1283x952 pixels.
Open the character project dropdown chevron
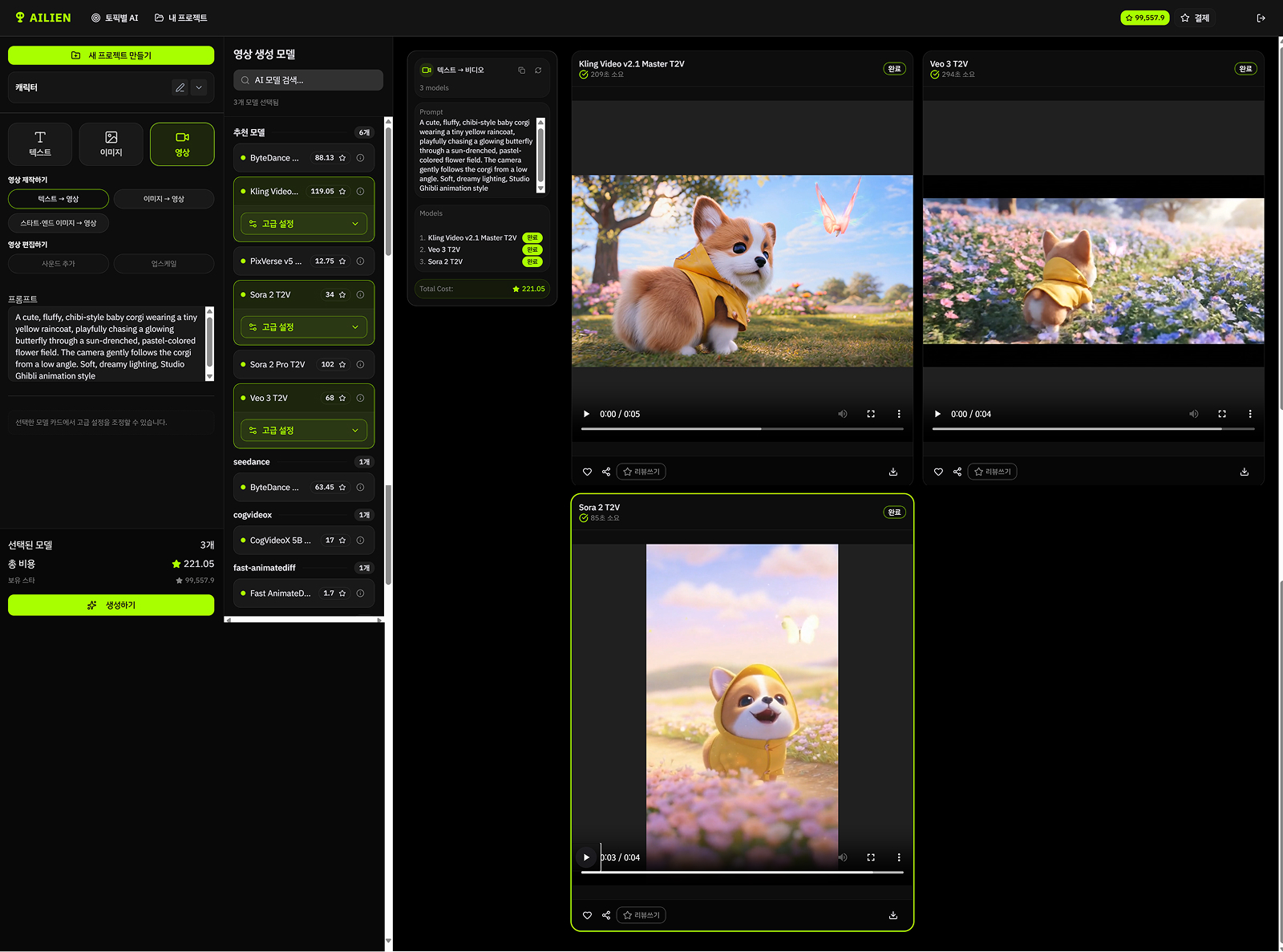tap(199, 87)
